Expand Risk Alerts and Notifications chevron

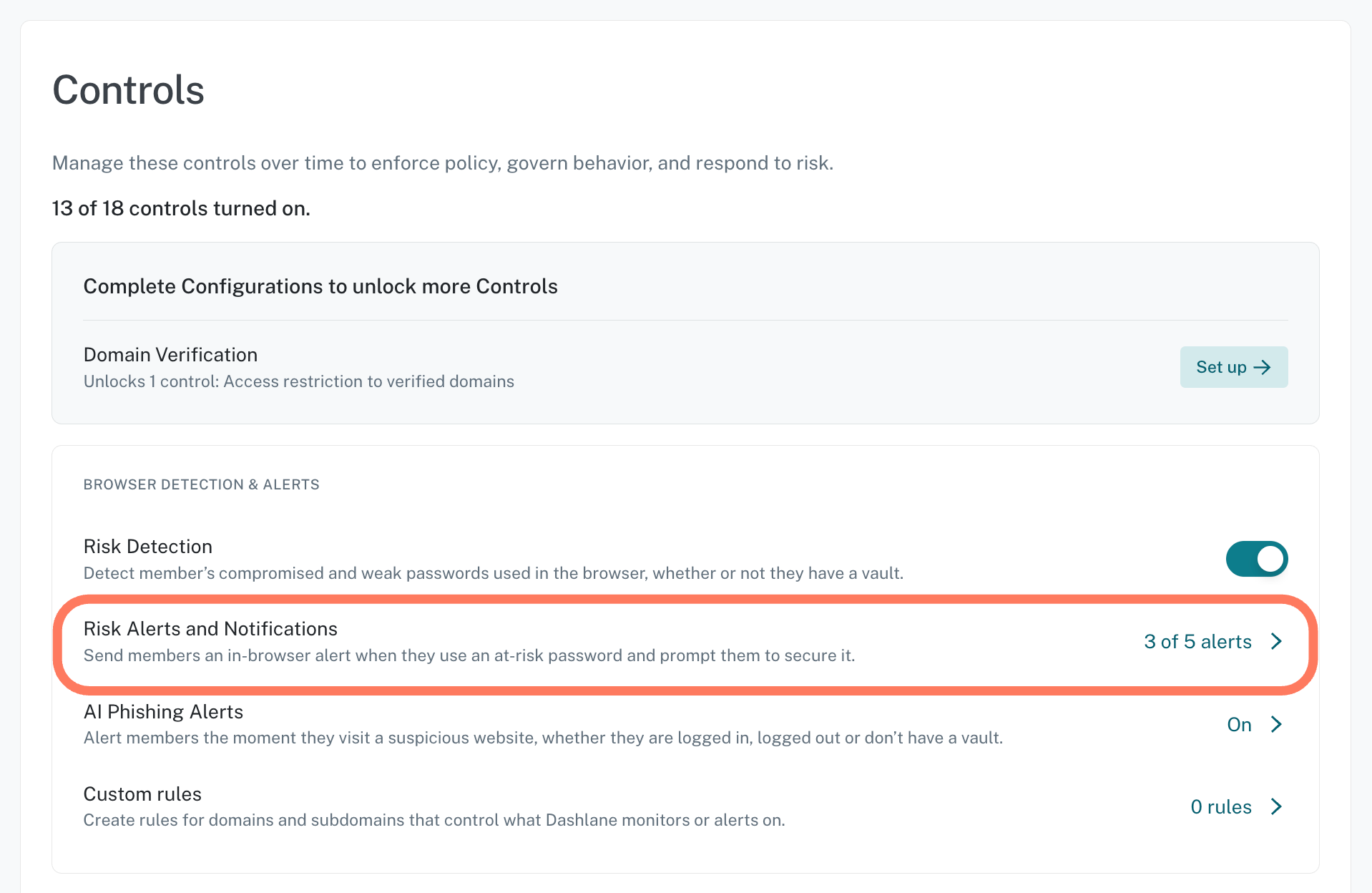point(1276,641)
